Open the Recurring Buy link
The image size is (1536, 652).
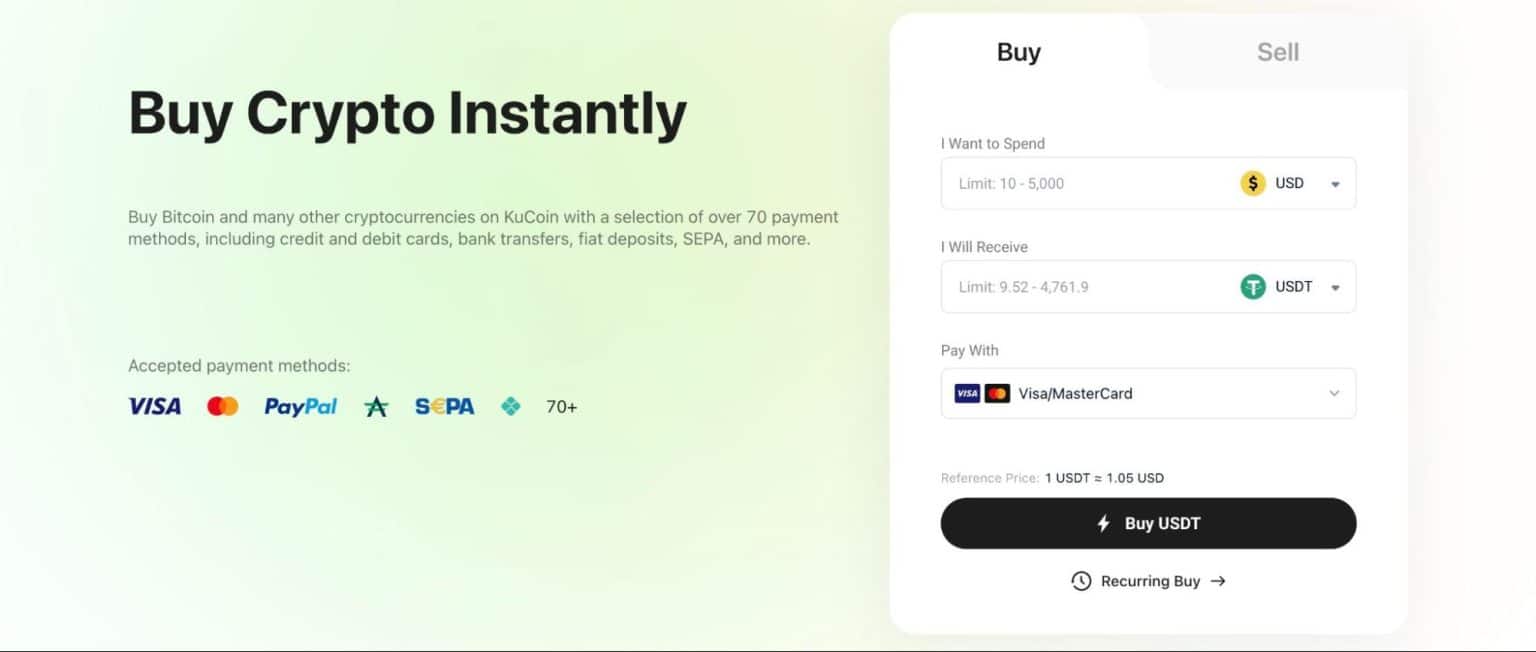[x=1150, y=580]
